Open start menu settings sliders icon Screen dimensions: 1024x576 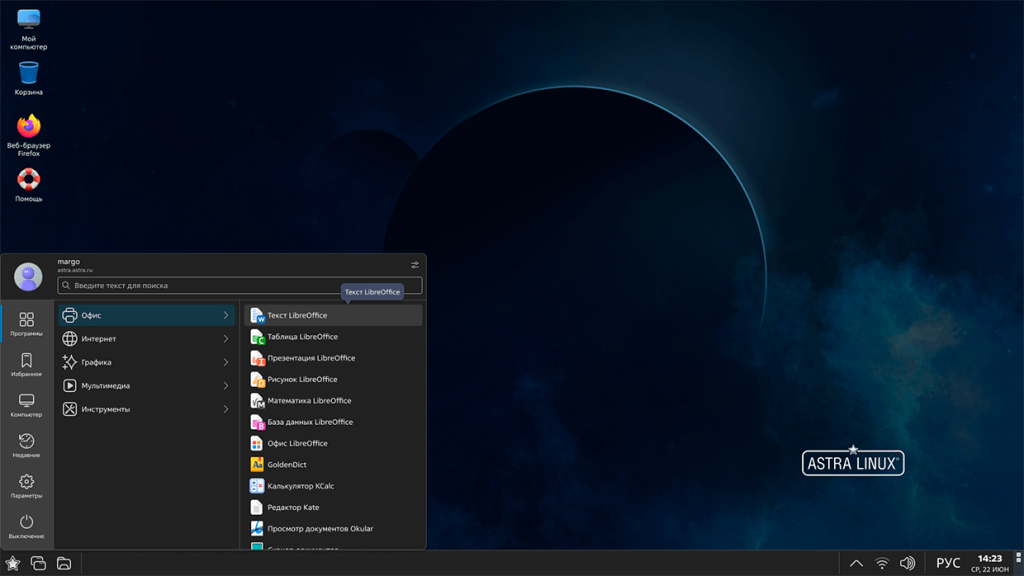tap(415, 265)
